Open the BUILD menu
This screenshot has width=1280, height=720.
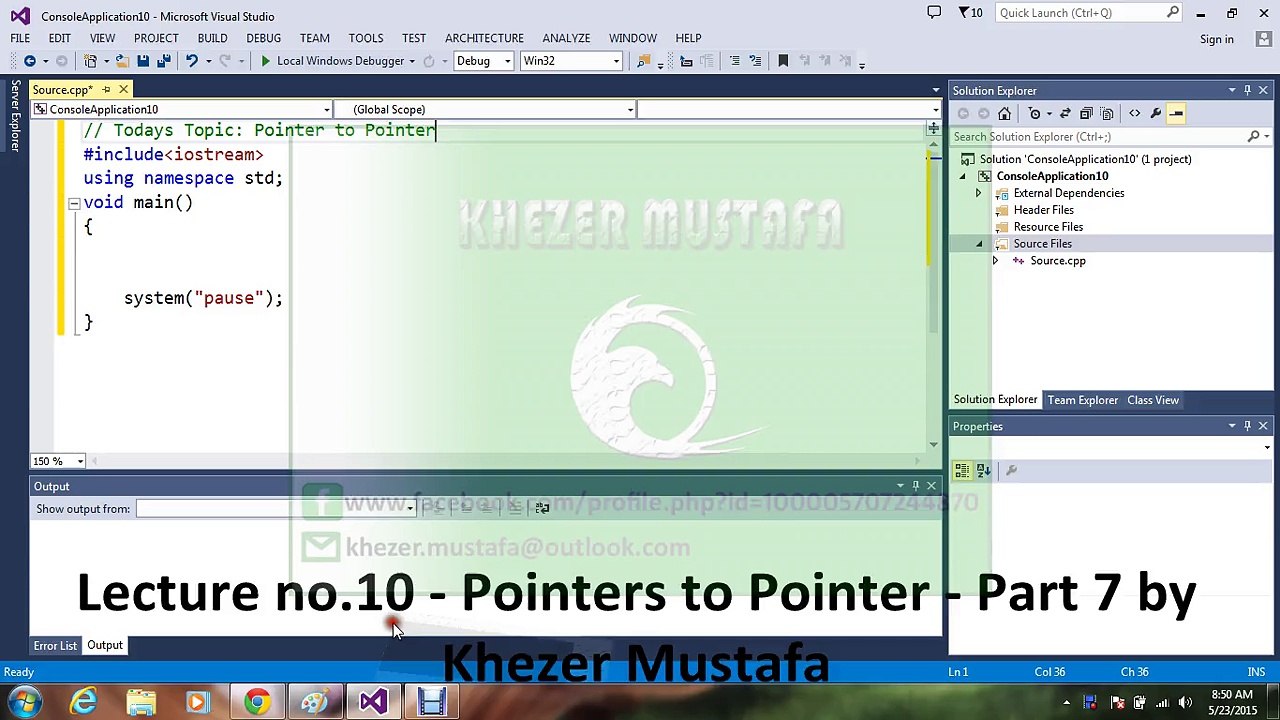(x=212, y=38)
